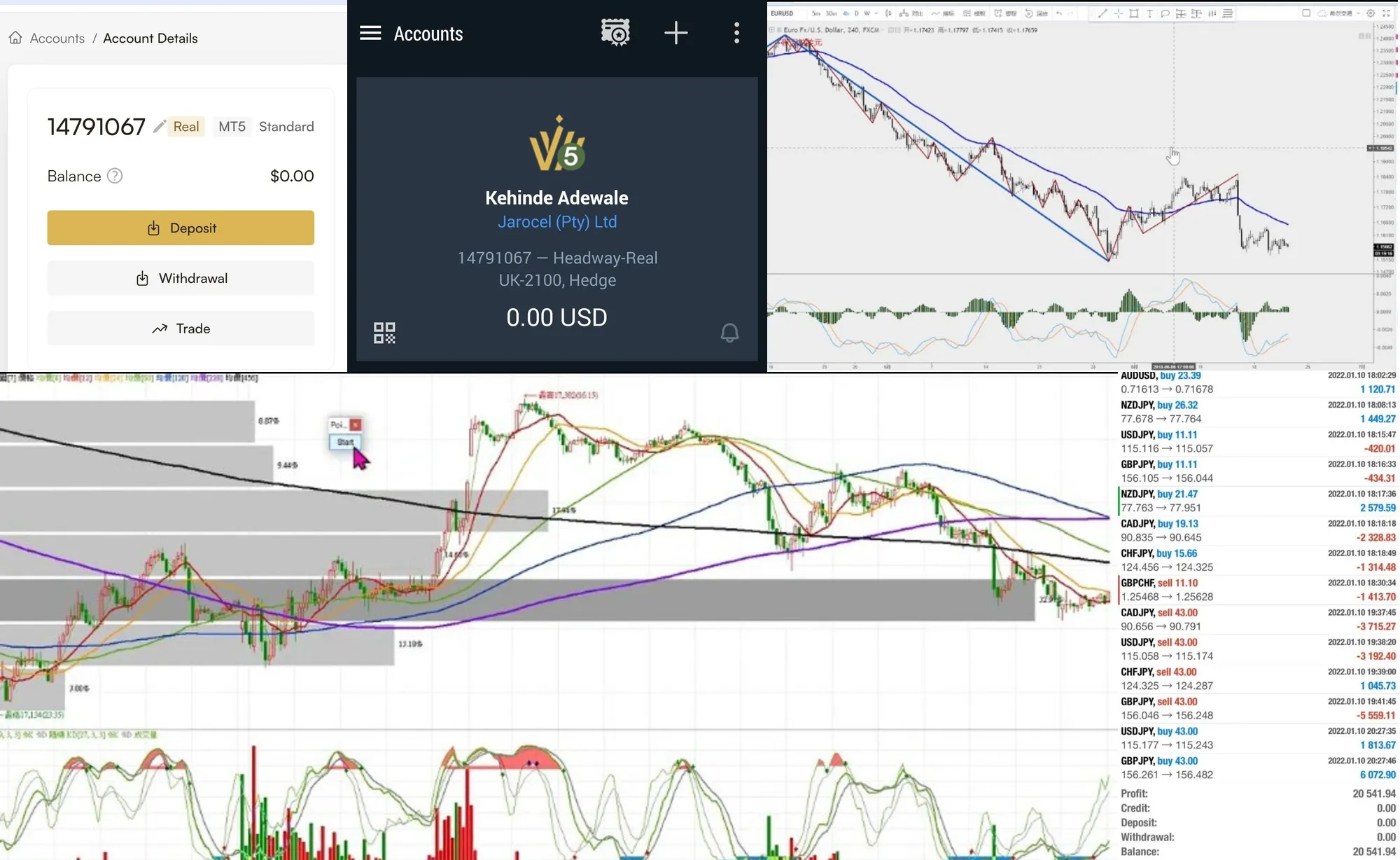Select the GBPCHF sell 11.10 trade row
Image resolution: width=1400 pixels, height=860 pixels.
click(x=1258, y=590)
